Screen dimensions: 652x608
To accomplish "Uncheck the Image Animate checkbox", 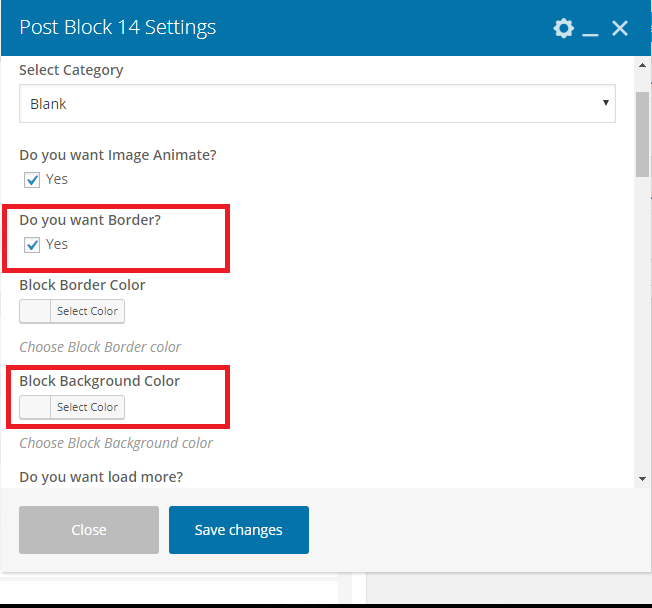I will (32, 180).
